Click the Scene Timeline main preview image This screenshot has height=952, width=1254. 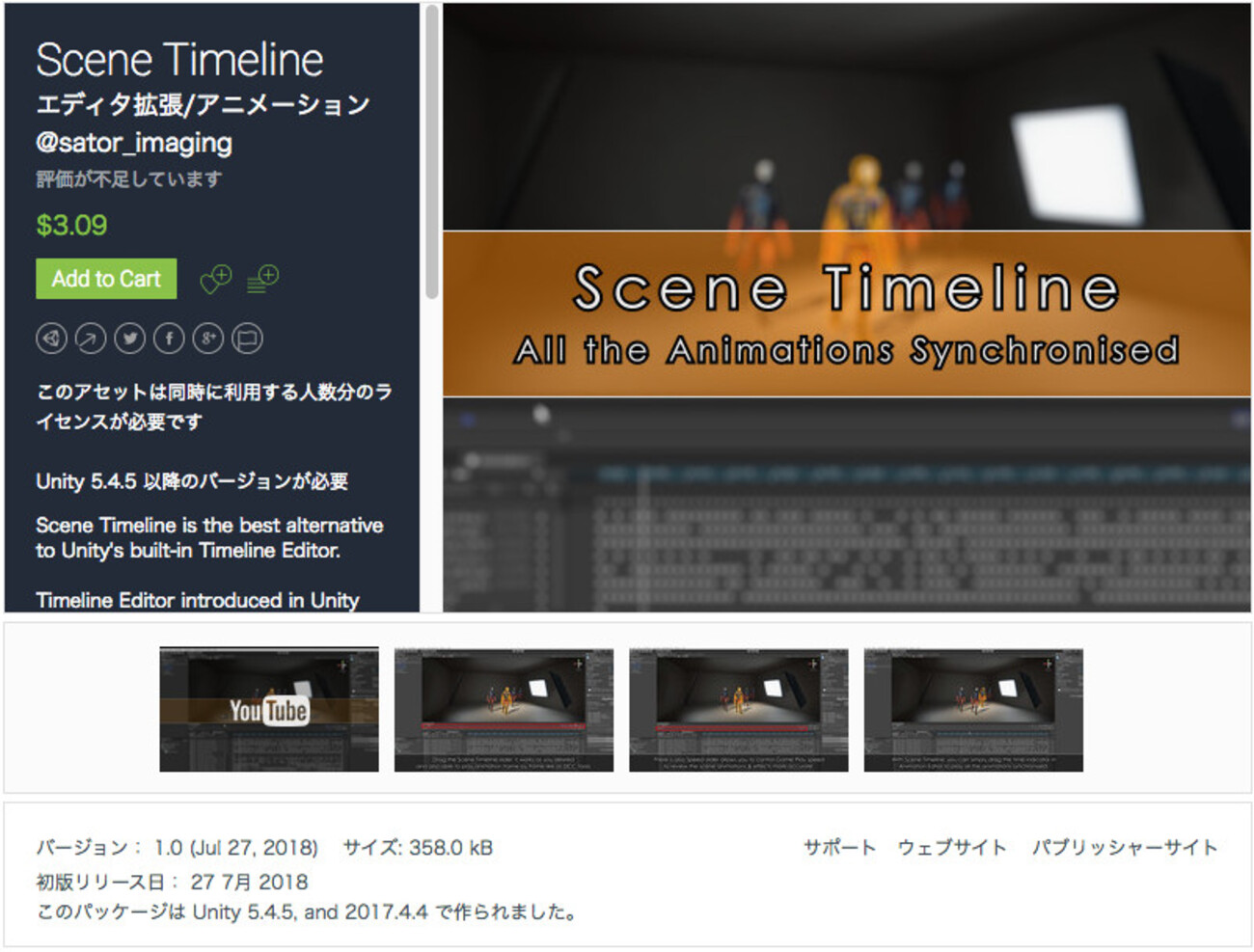[847, 308]
